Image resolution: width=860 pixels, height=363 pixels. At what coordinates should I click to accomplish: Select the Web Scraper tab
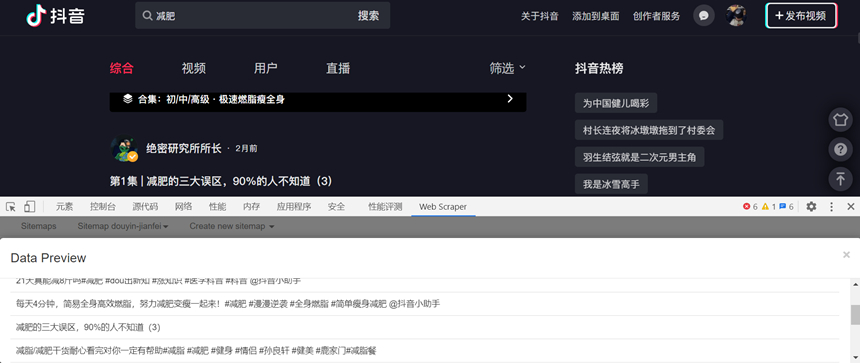443,207
